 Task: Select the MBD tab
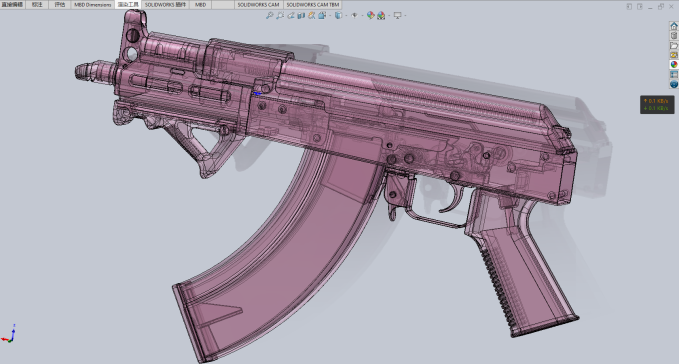click(200, 5)
